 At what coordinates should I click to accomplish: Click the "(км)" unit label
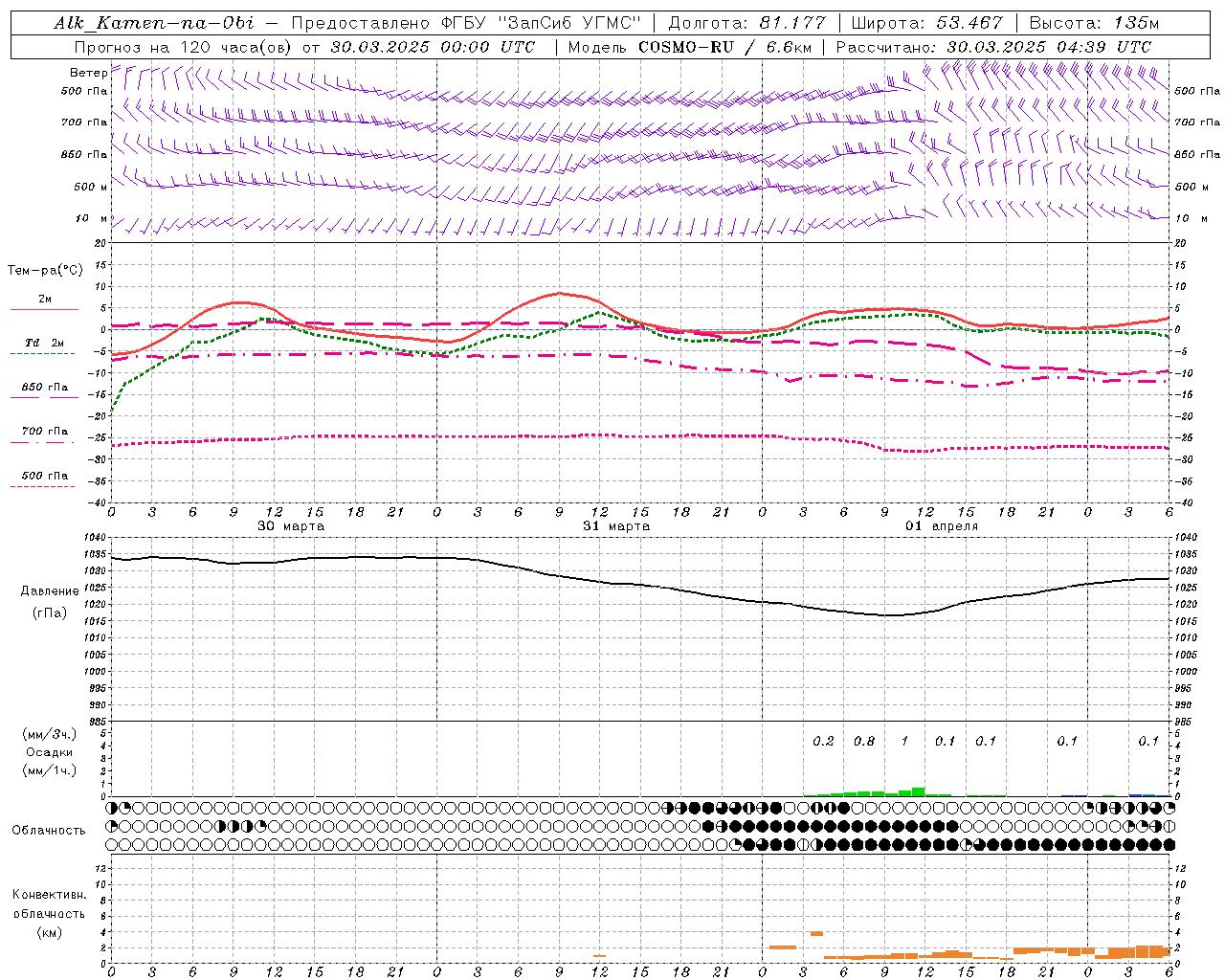(x=49, y=933)
